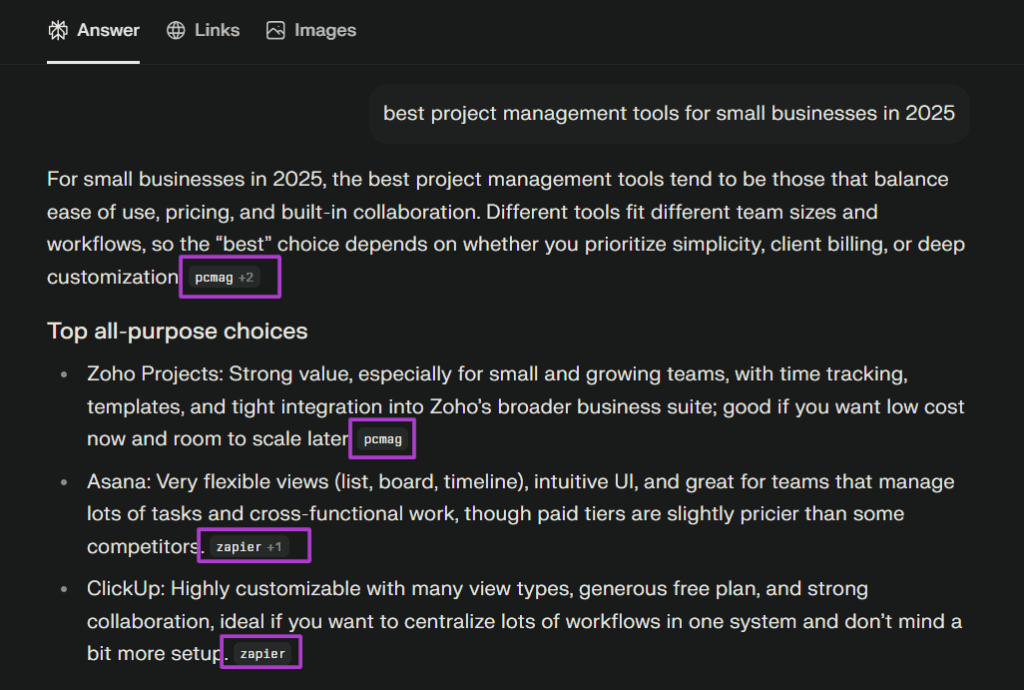Viewport: 1024px width, 690px height.
Task: Click the underline indicator beneath the Answer tab
Action: point(93,62)
